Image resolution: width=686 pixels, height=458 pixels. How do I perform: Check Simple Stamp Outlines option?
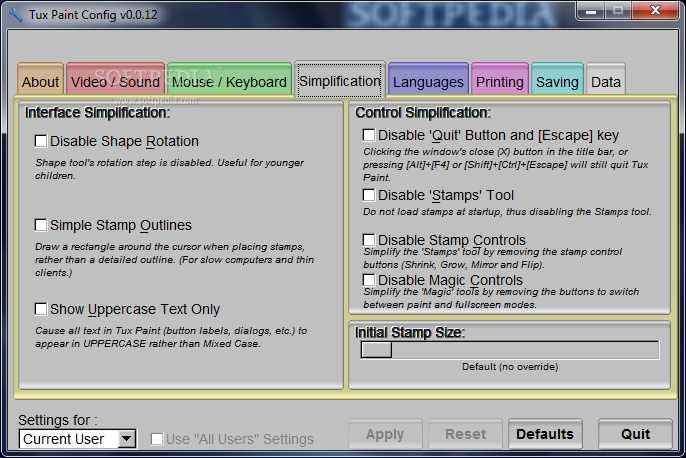41,225
